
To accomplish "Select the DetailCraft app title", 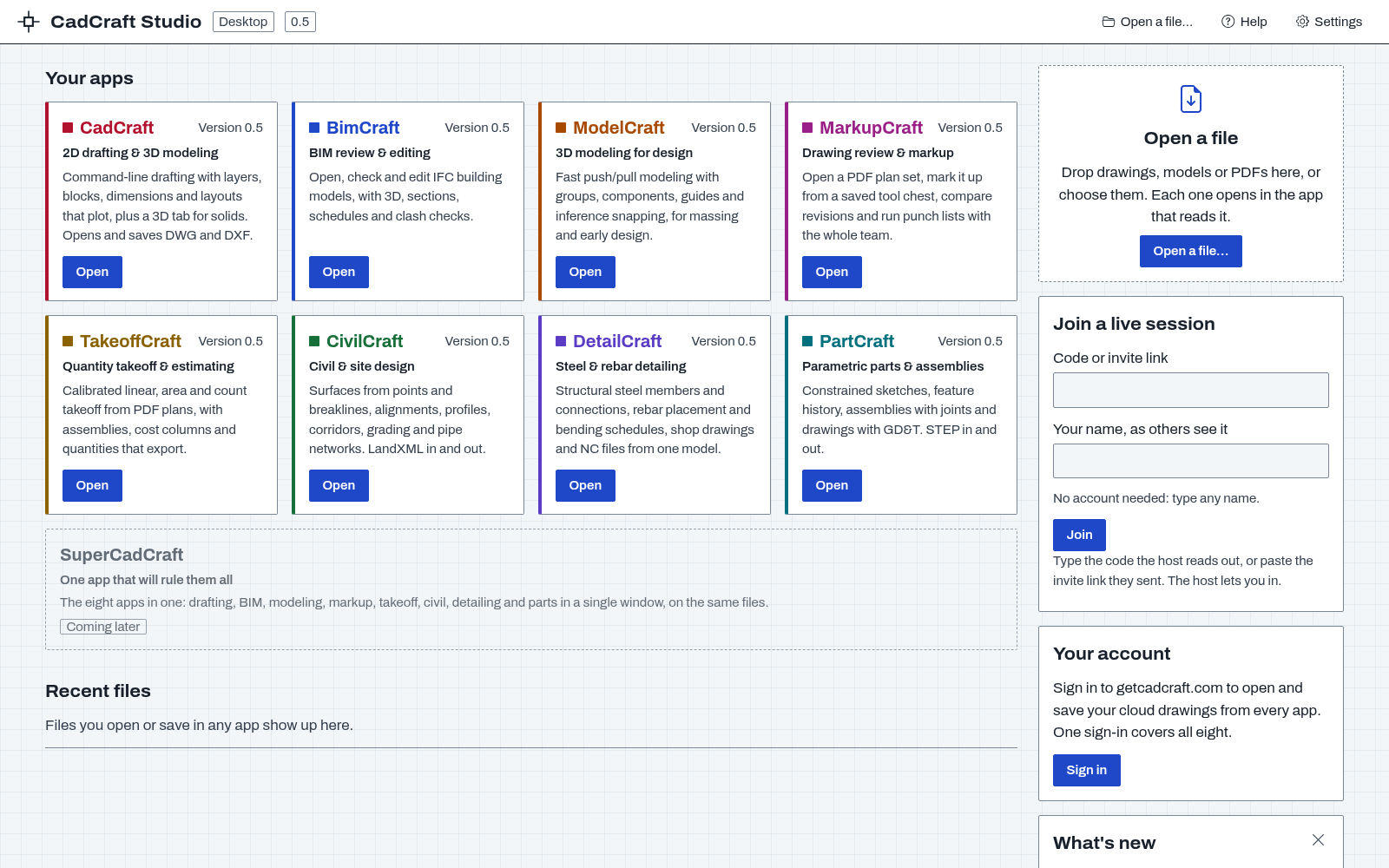I will pyautogui.click(x=617, y=341).
